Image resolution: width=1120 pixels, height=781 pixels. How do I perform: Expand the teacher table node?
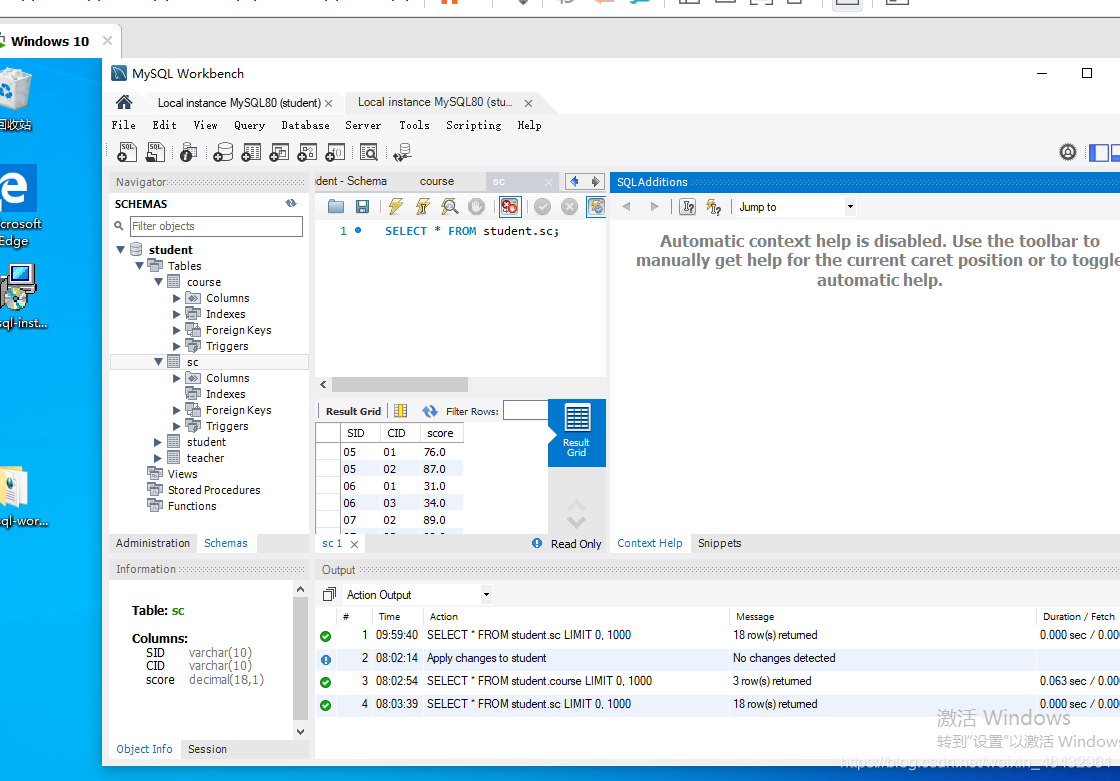158,458
